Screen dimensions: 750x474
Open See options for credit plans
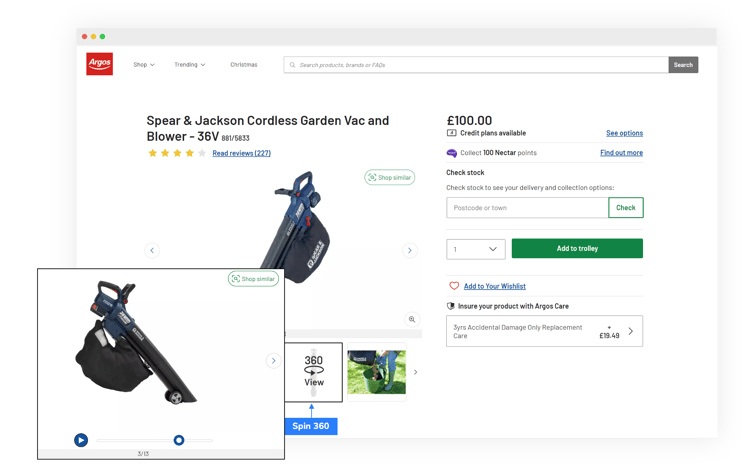pos(624,133)
